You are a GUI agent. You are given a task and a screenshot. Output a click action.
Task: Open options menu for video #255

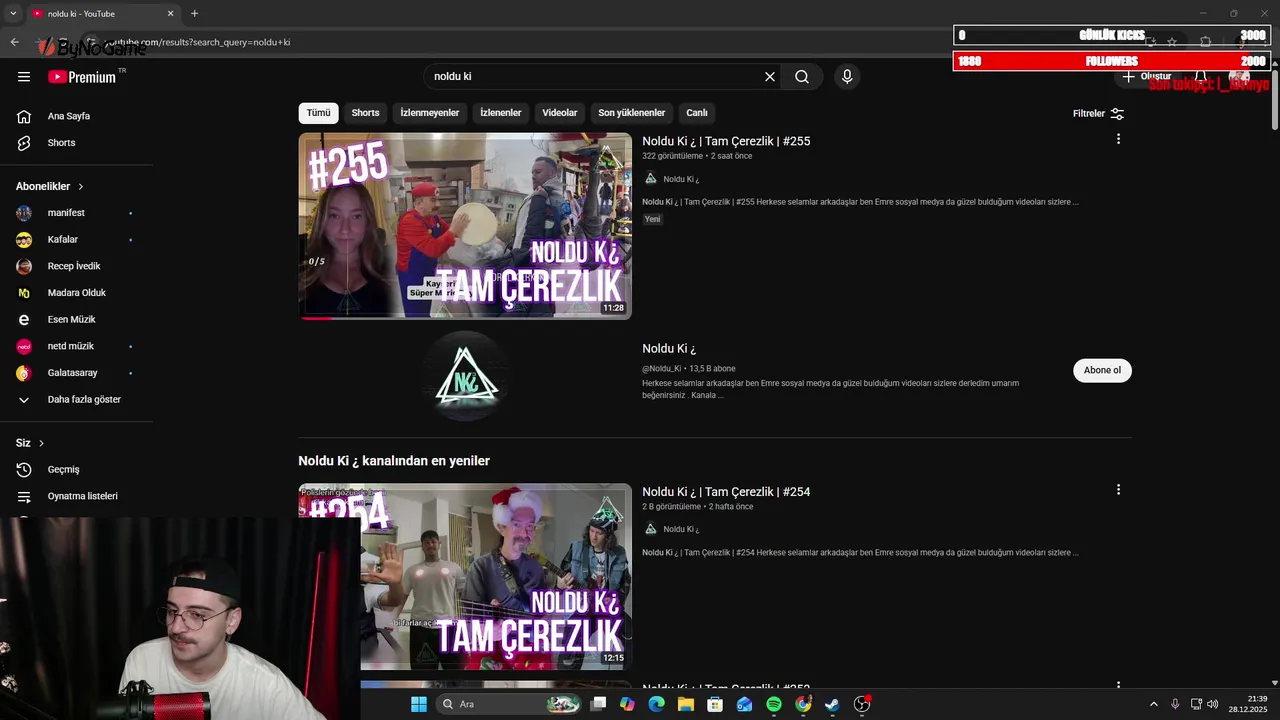[x=1118, y=139]
